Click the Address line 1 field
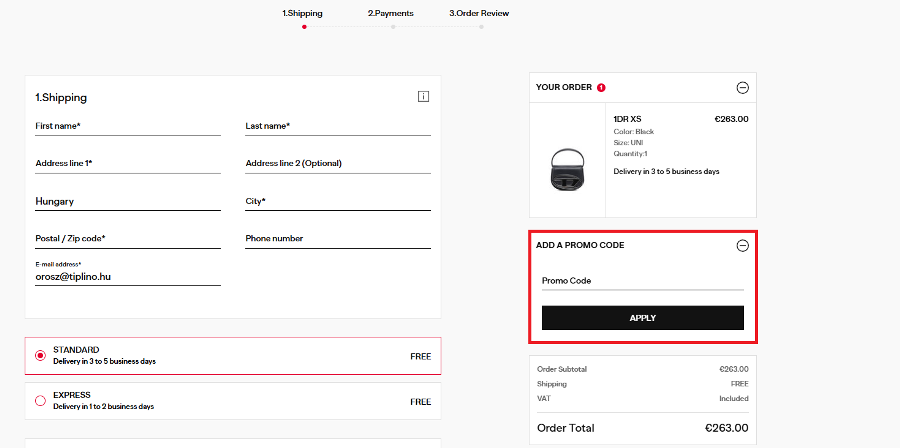The height and width of the screenshot is (448, 900). [127, 163]
